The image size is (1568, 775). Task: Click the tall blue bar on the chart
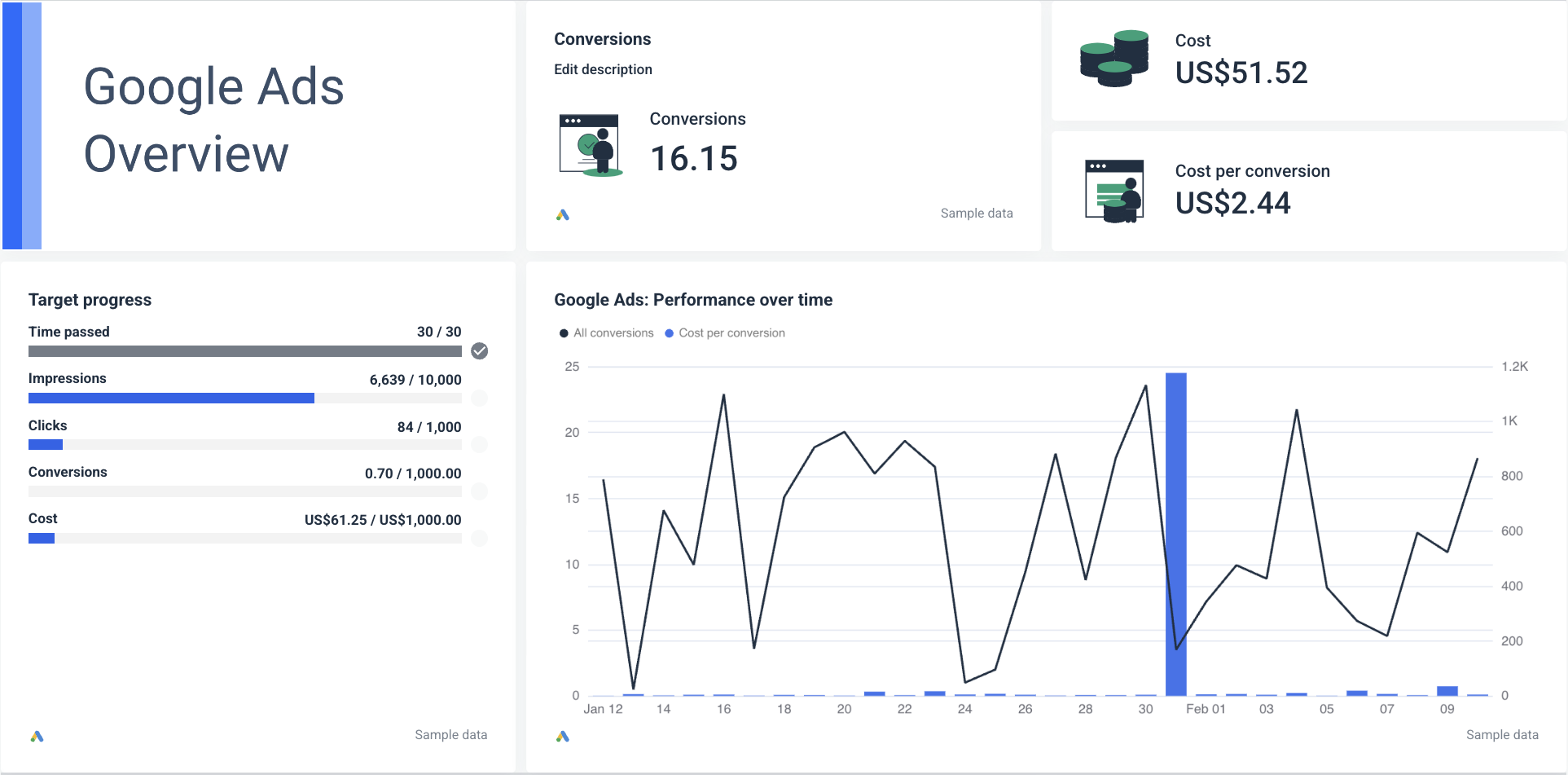(1176, 534)
